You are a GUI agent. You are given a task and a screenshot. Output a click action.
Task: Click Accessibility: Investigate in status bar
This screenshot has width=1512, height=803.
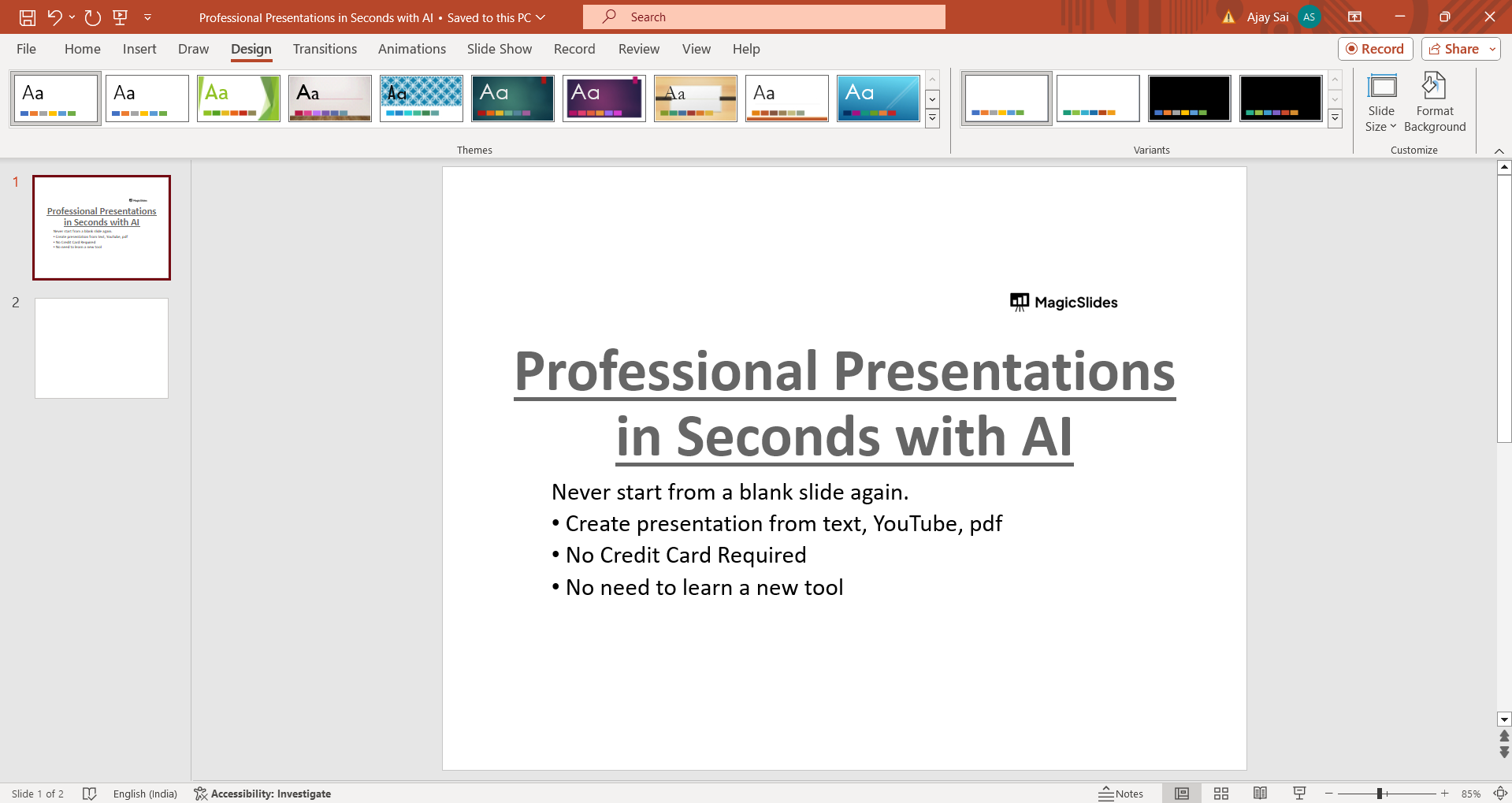click(262, 794)
